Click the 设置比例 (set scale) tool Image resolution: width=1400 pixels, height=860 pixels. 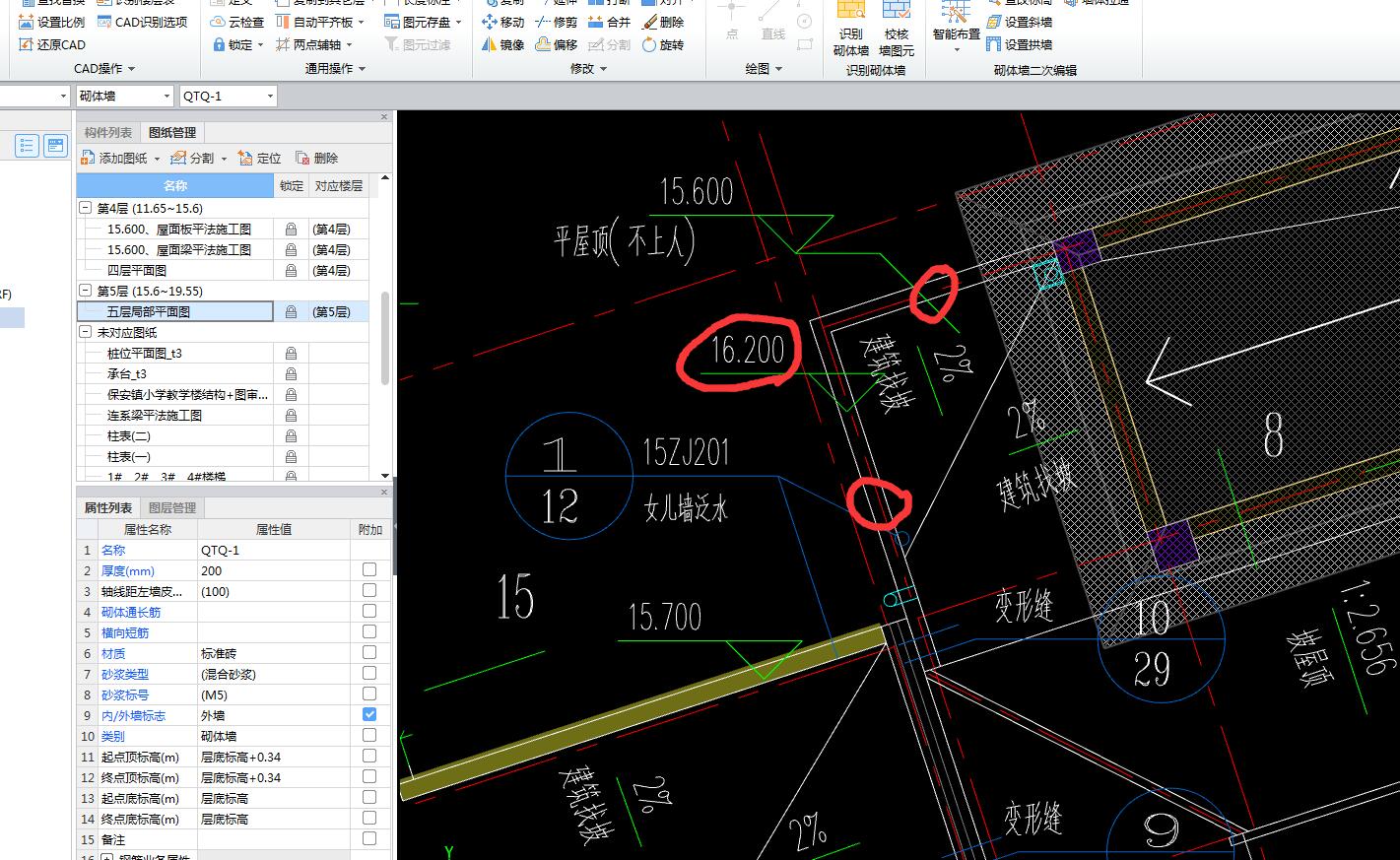point(51,22)
